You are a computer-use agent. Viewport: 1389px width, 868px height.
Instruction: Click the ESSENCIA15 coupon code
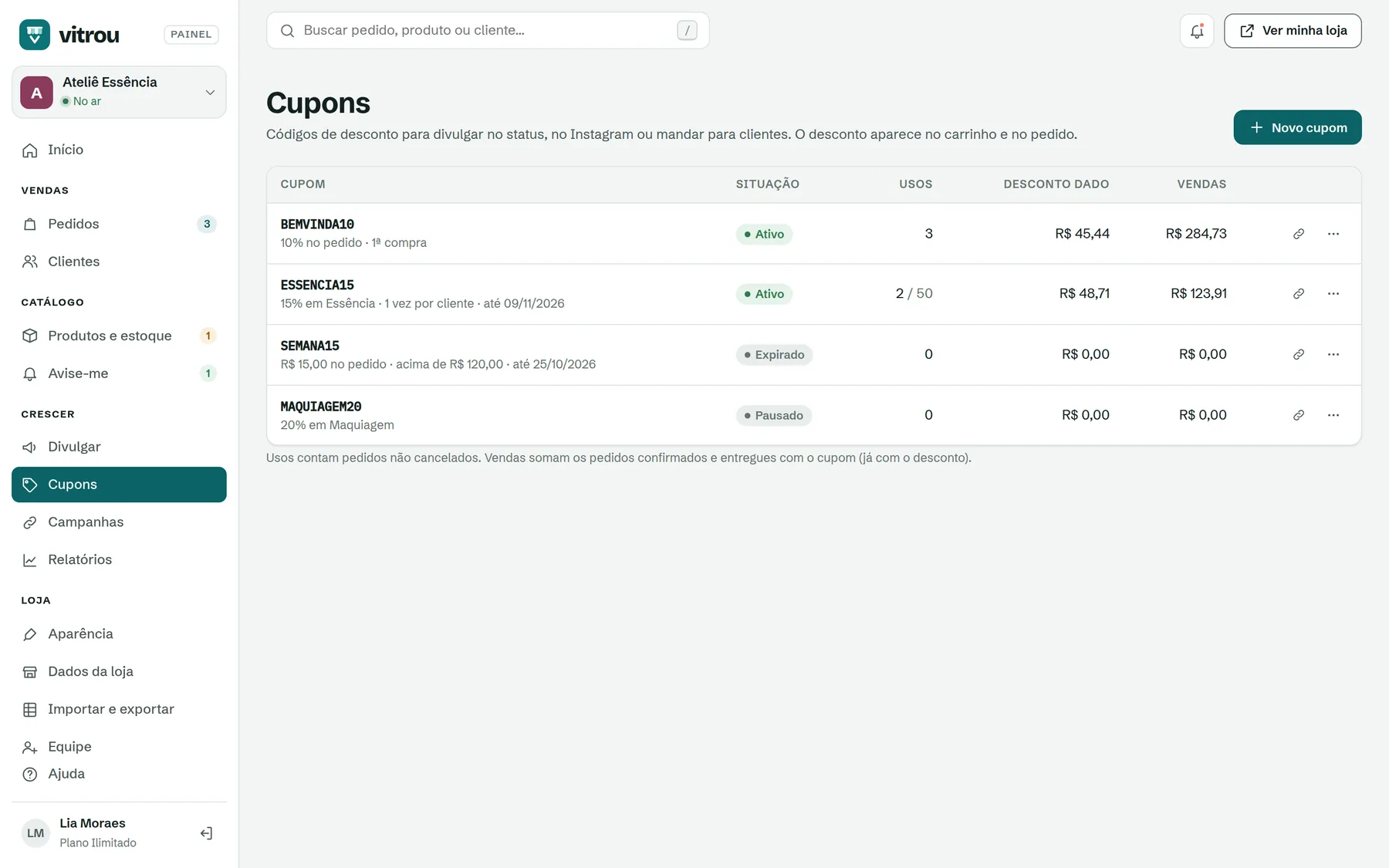(x=317, y=285)
